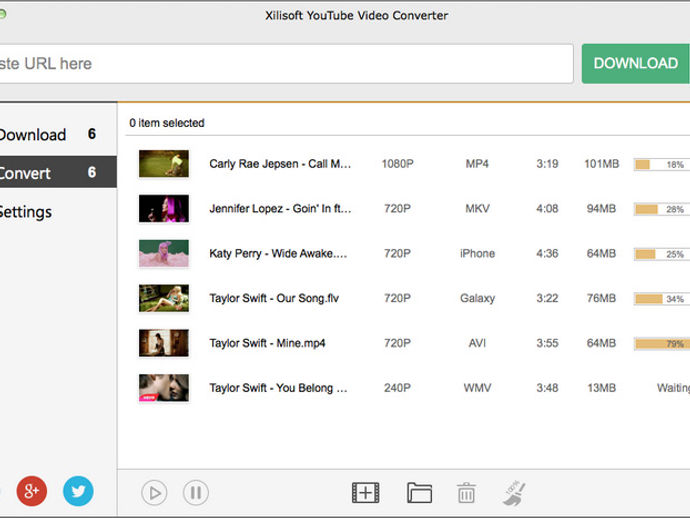
Task: Click the 3:22 duration value
Action: (x=547, y=298)
